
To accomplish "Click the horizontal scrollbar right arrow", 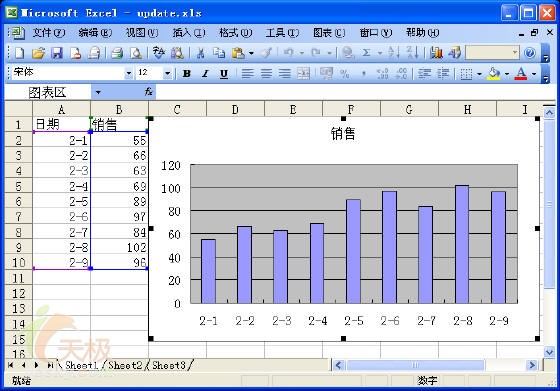I will (532, 365).
